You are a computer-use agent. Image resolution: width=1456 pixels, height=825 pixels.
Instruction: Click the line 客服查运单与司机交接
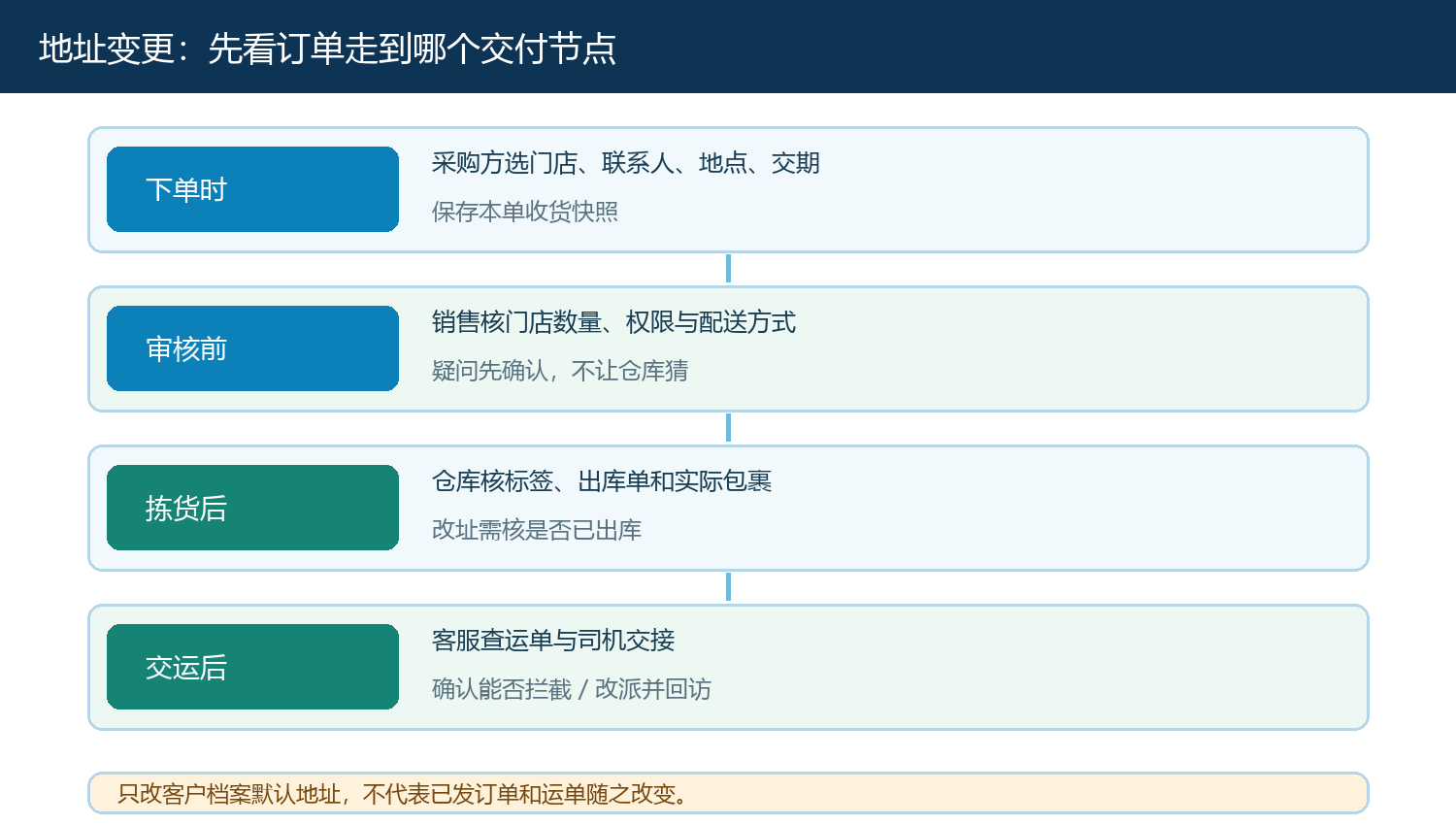pyautogui.click(x=553, y=641)
